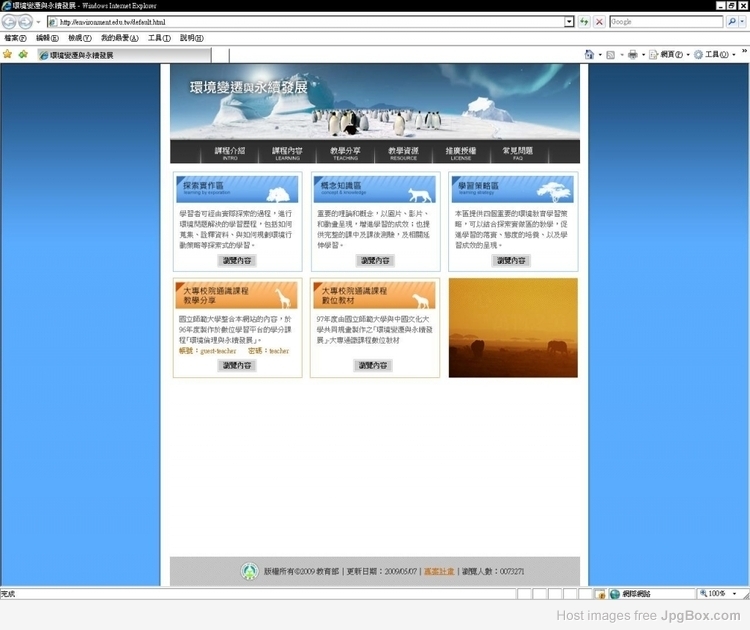Click the orange 專案計畫 footer link
Image resolution: width=750 pixels, height=630 pixels.
(438, 572)
